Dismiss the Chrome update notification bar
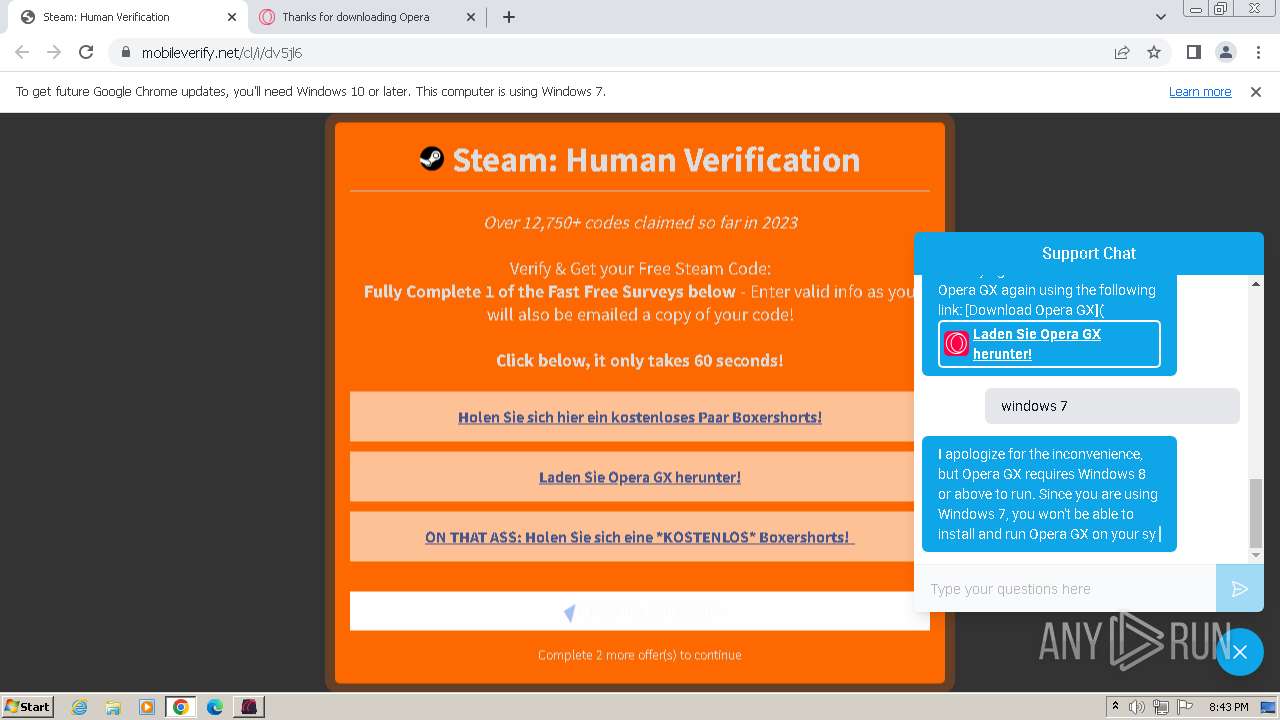The image size is (1280, 720). pyautogui.click(x=1256, y=92)
